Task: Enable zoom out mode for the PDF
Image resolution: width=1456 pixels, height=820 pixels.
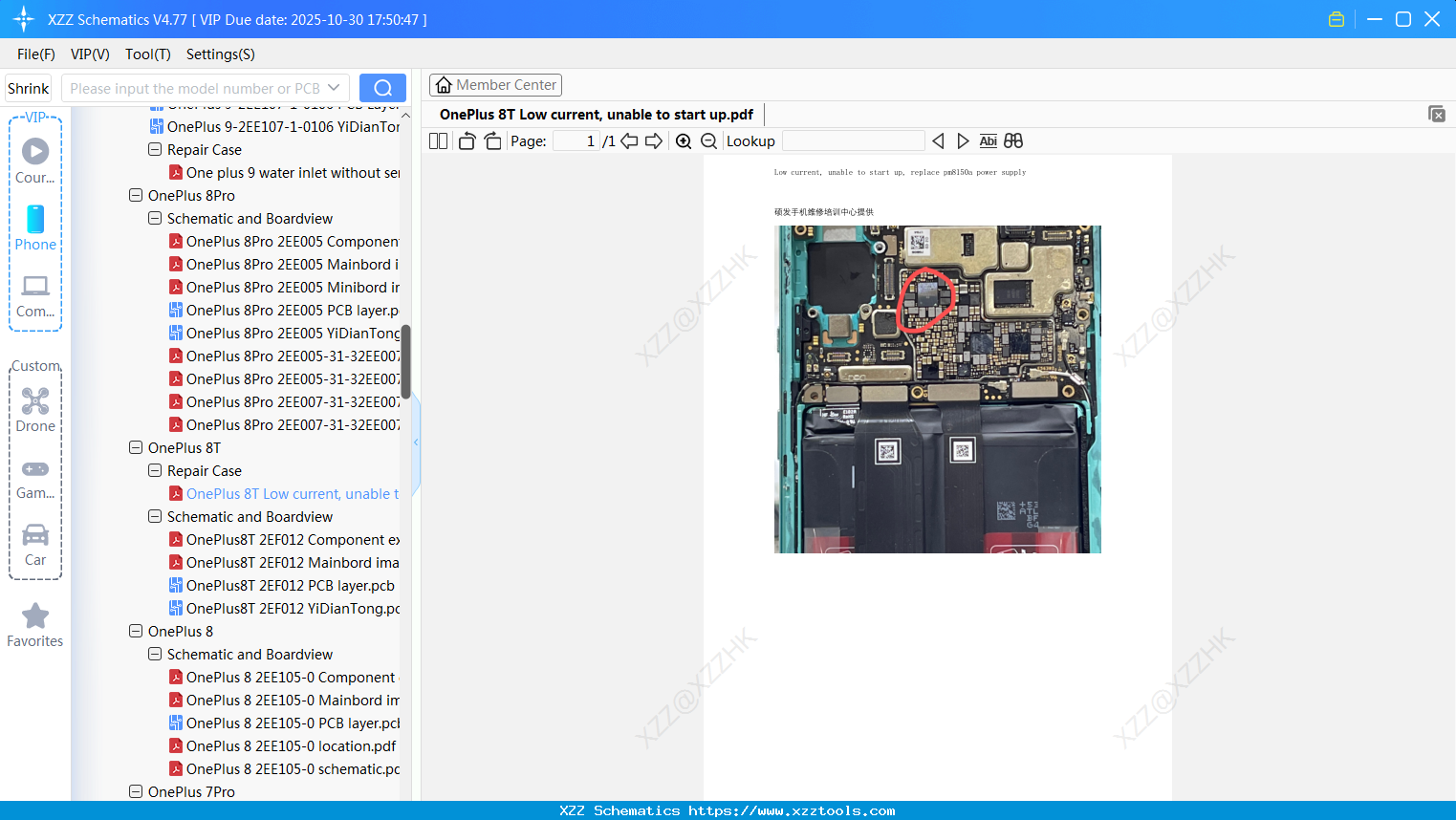Action: tap(708, 140)
